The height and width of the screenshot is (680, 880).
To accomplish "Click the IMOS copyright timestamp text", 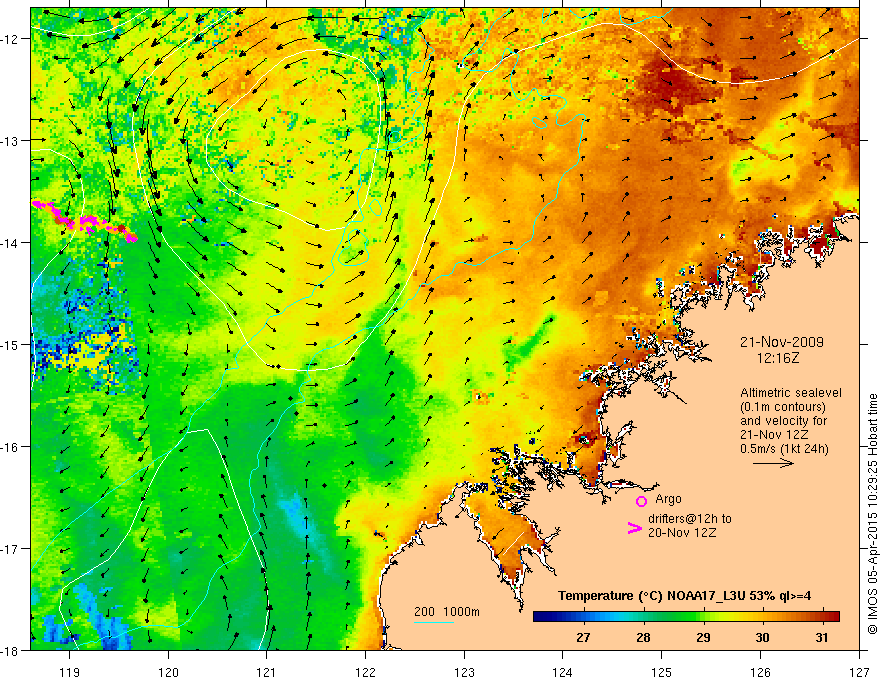I will (x=872, y=514).
